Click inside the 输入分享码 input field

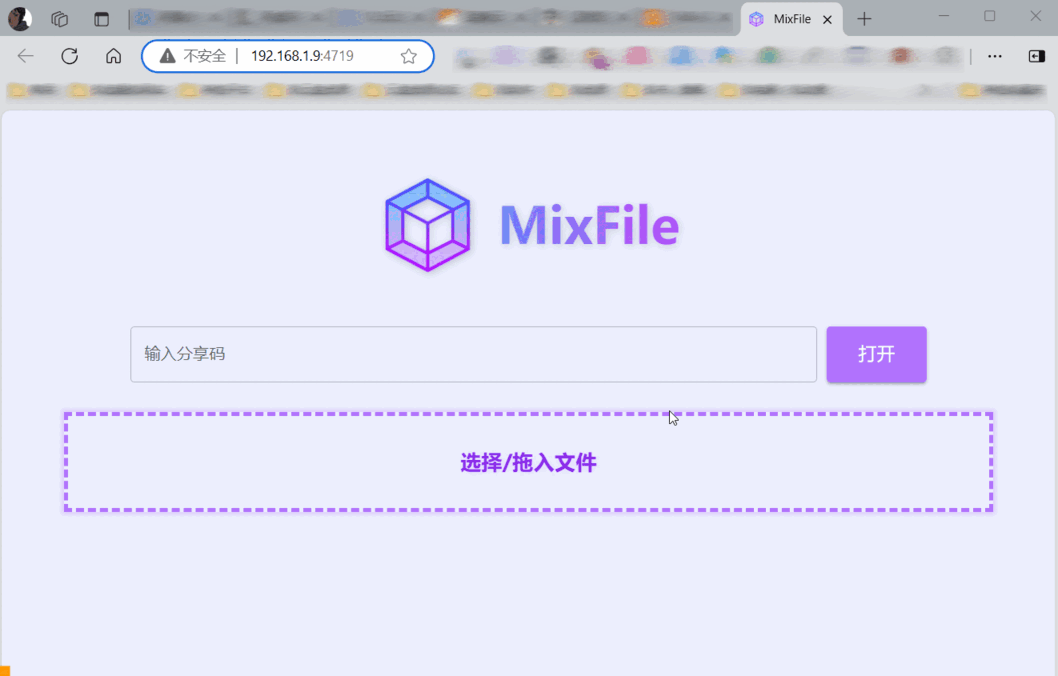pyautogui.click(x=473, y=354)
